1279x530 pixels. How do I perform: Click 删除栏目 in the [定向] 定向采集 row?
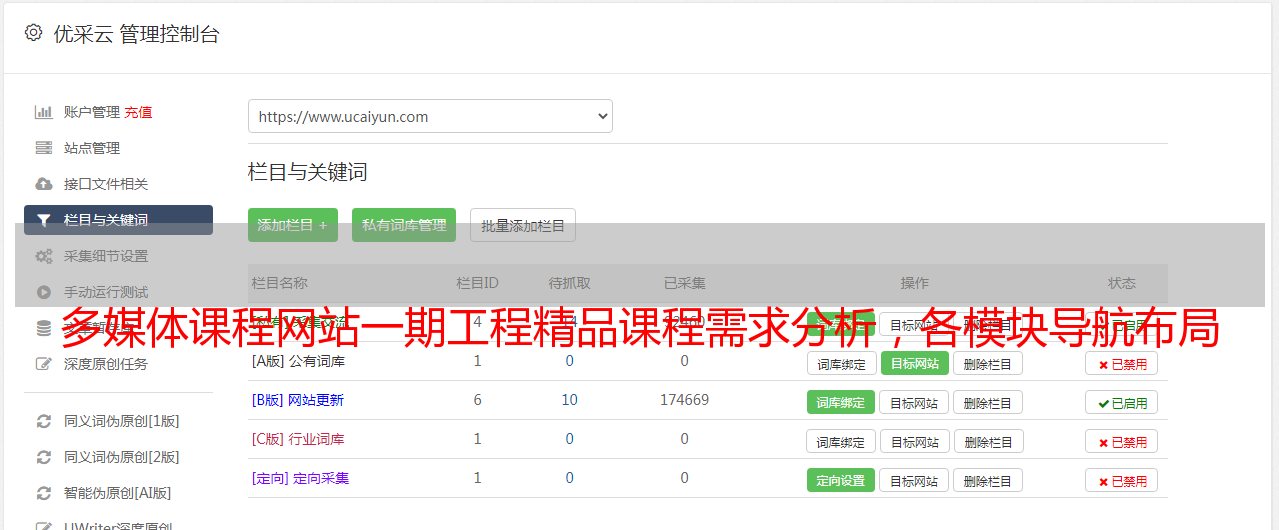click(x=988, y=480)
